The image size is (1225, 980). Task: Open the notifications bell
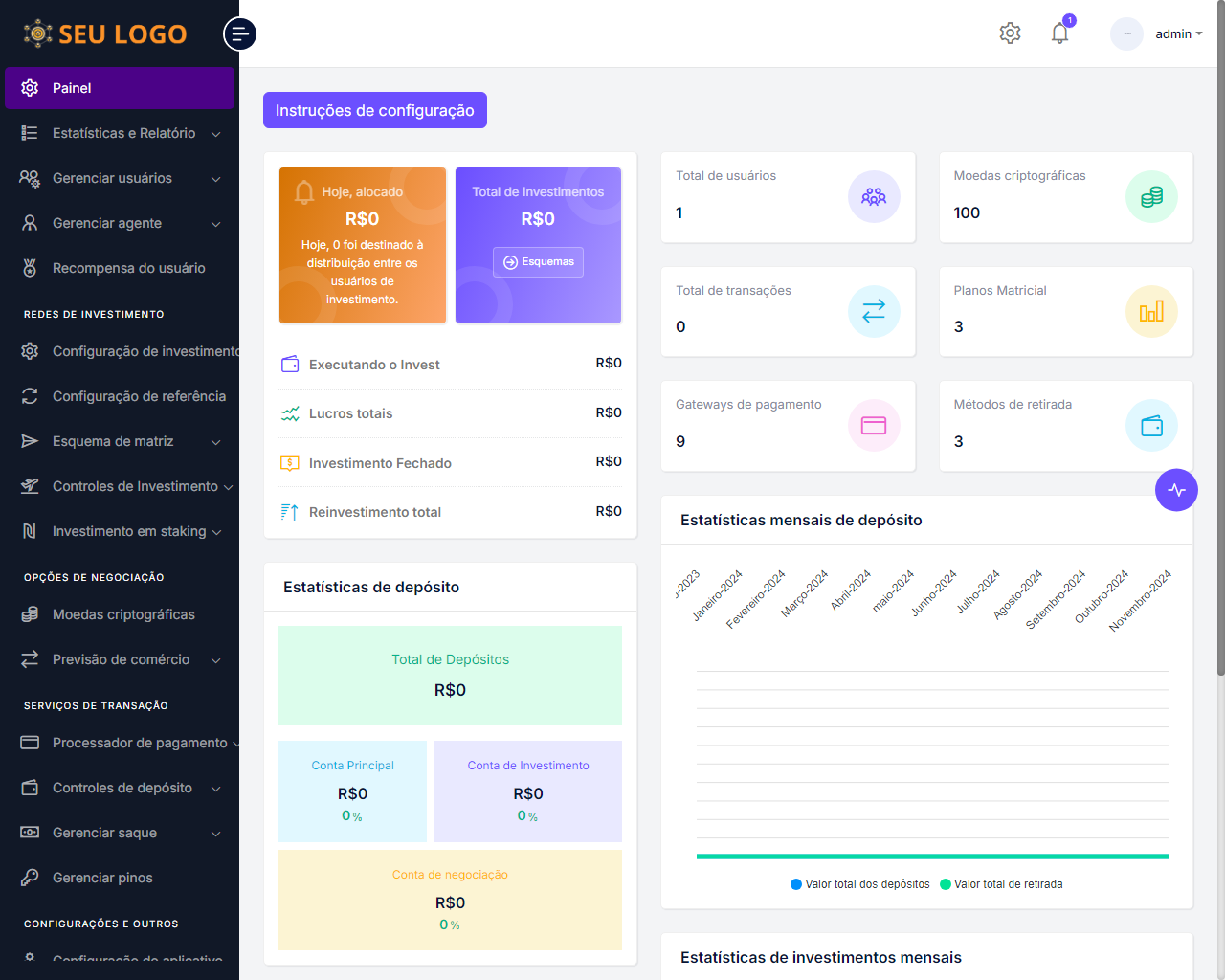pos(1059,33)
